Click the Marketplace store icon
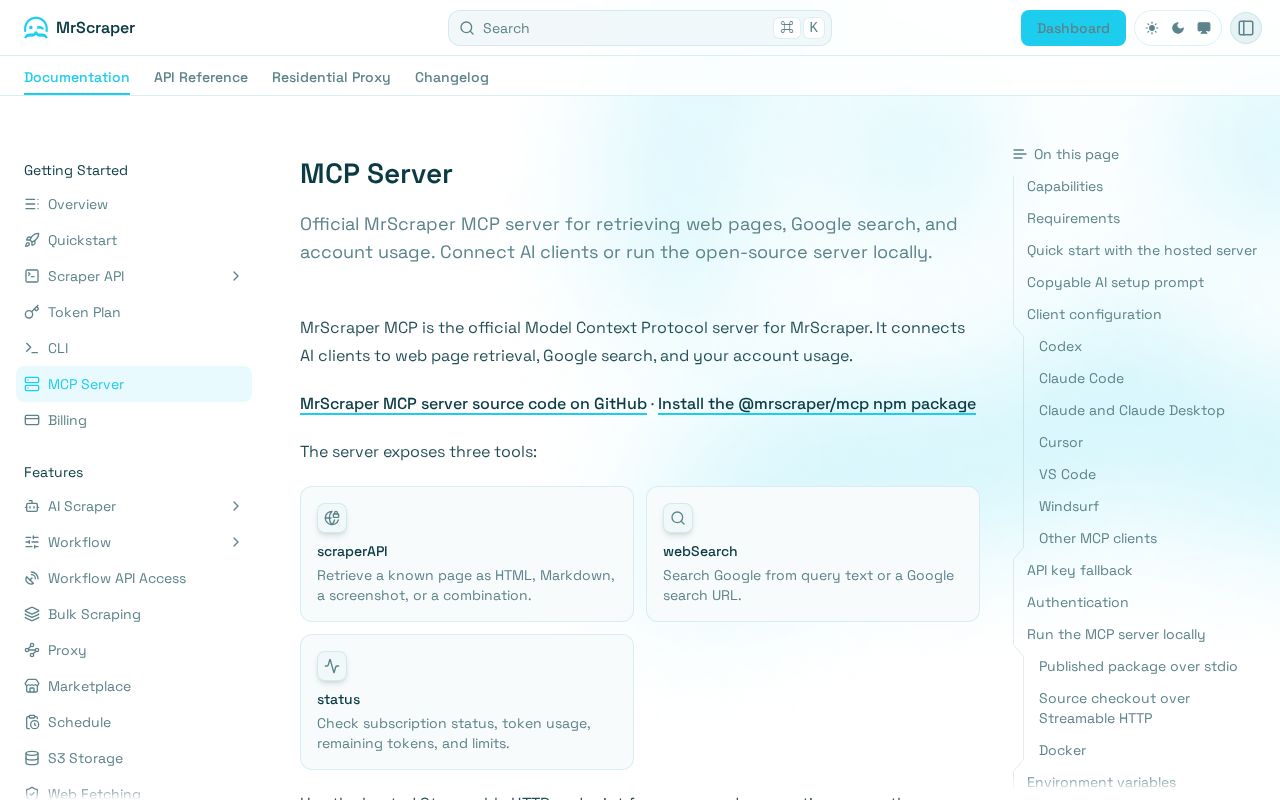The image size is (1280, 800). point(32,686)
